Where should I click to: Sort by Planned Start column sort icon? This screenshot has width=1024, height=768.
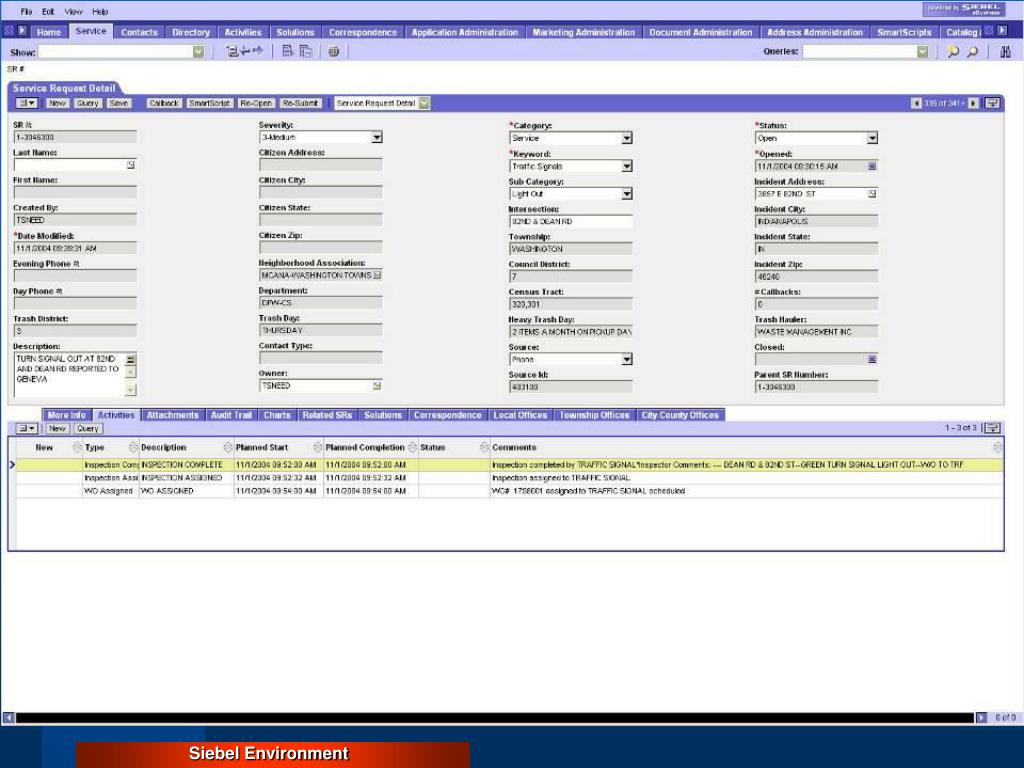pos(317,447)
